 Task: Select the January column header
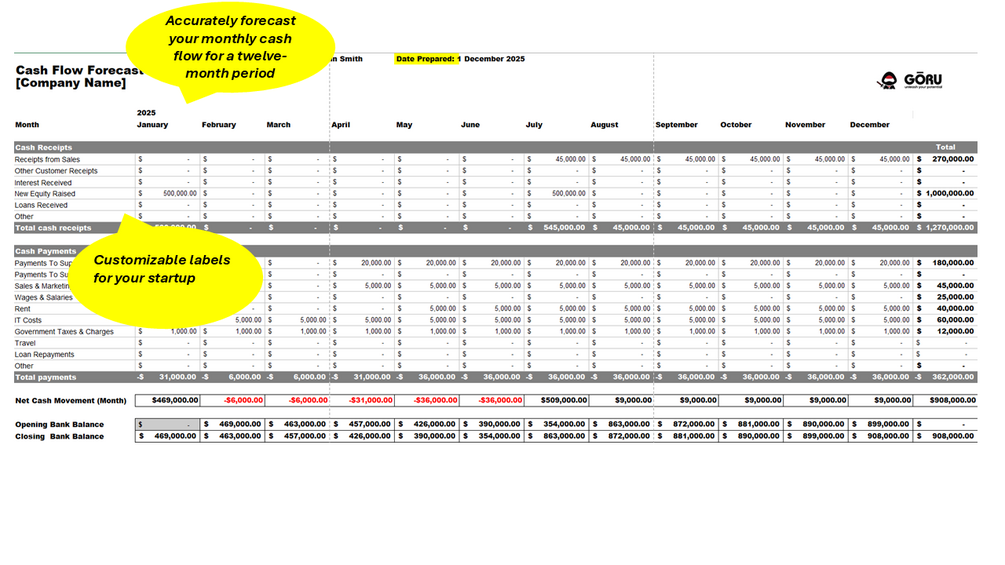(x=153, y=125)
